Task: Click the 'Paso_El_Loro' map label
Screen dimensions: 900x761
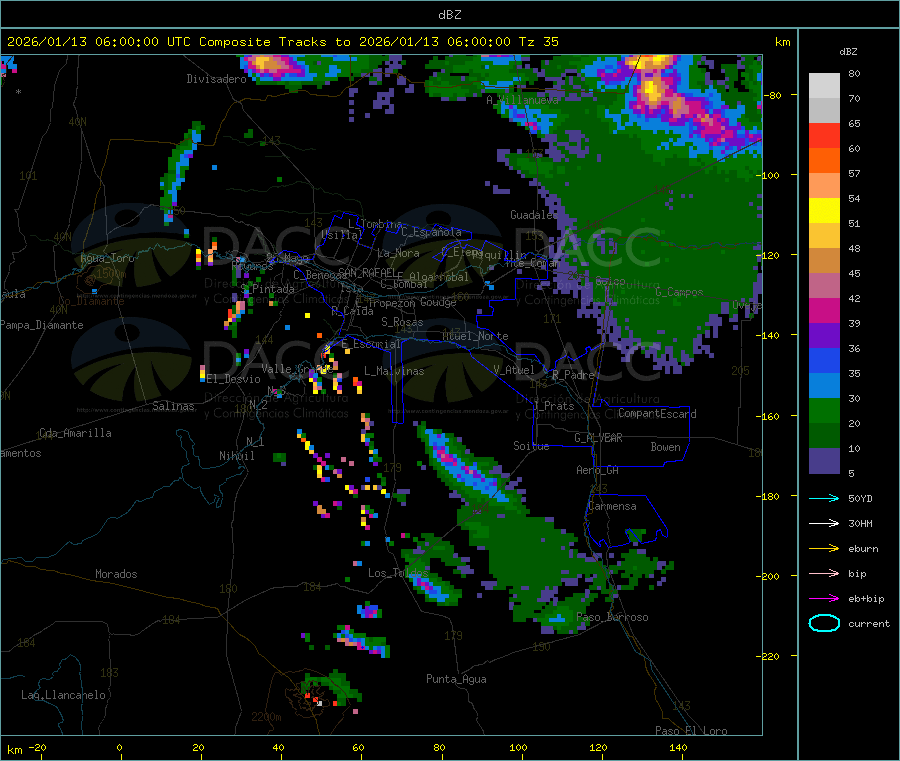Action: (691, 731)
